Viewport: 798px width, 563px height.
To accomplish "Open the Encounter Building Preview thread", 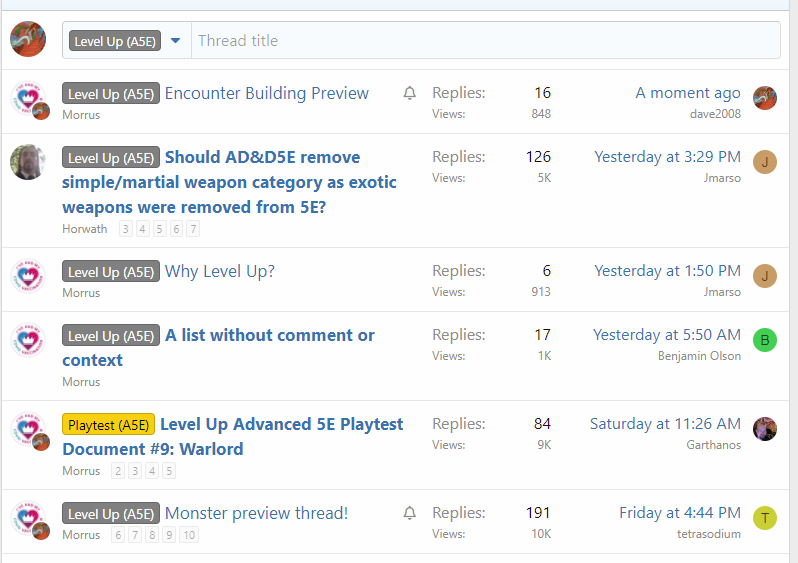I will tap(266, 93).
